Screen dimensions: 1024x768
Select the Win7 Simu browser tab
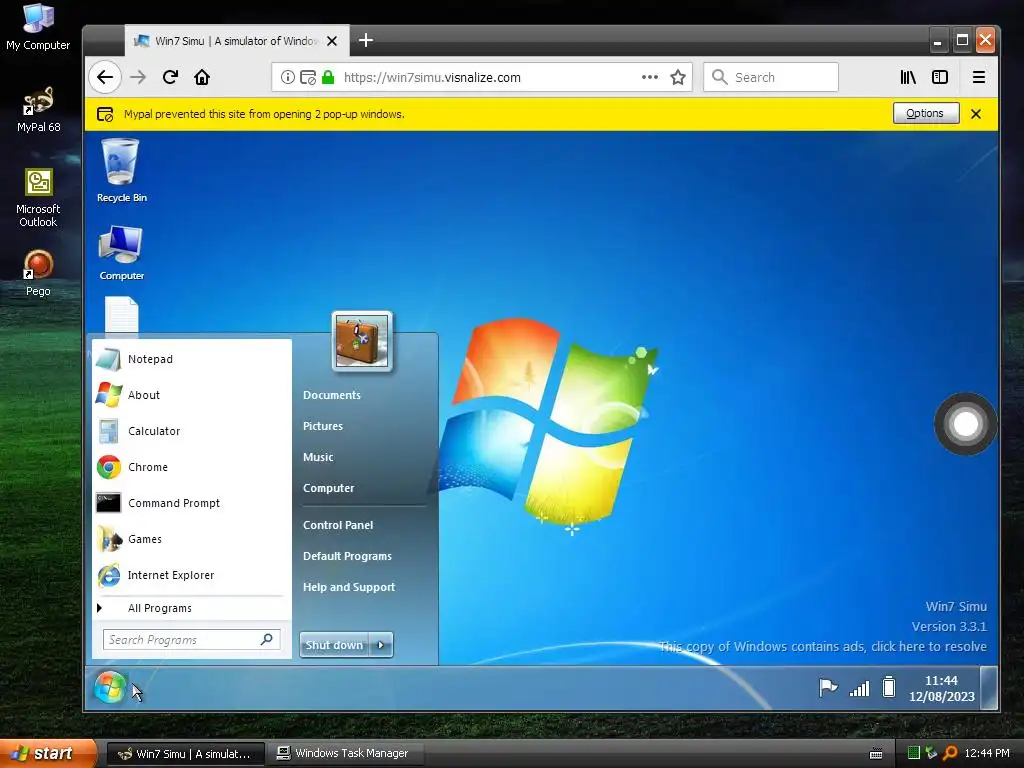point(236,40)
